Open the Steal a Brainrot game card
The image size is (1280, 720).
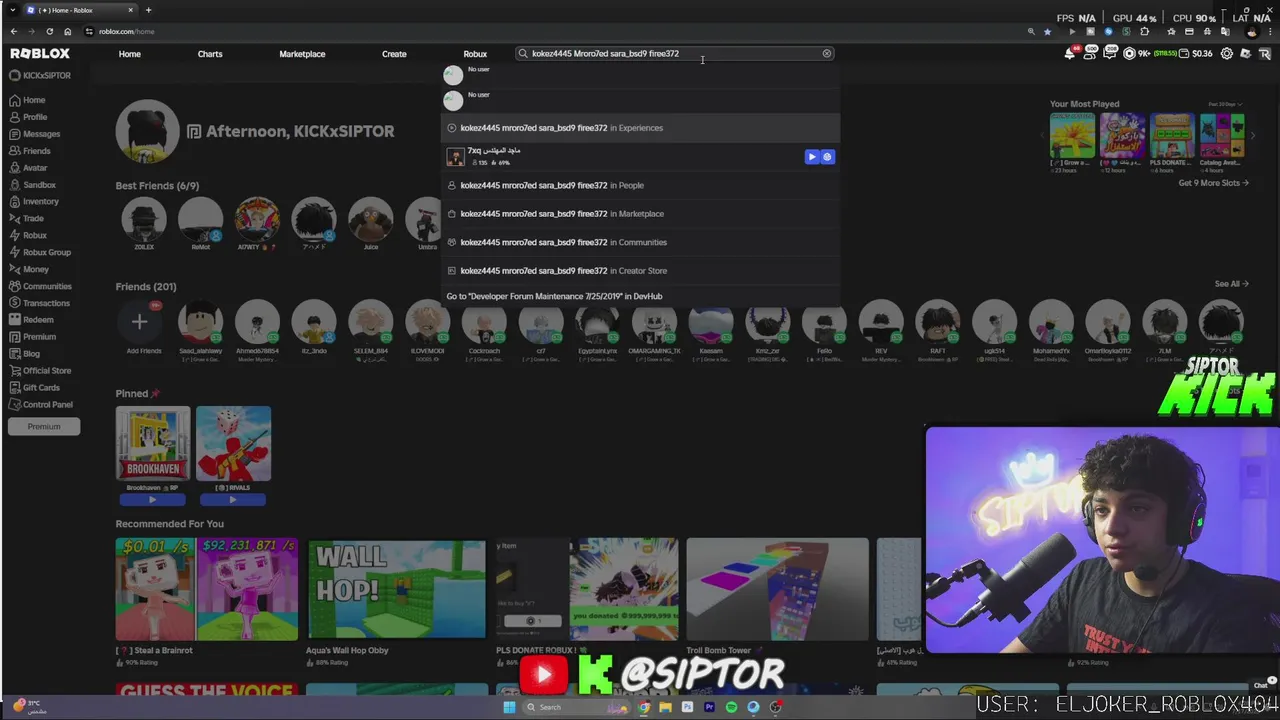point(206,589)
